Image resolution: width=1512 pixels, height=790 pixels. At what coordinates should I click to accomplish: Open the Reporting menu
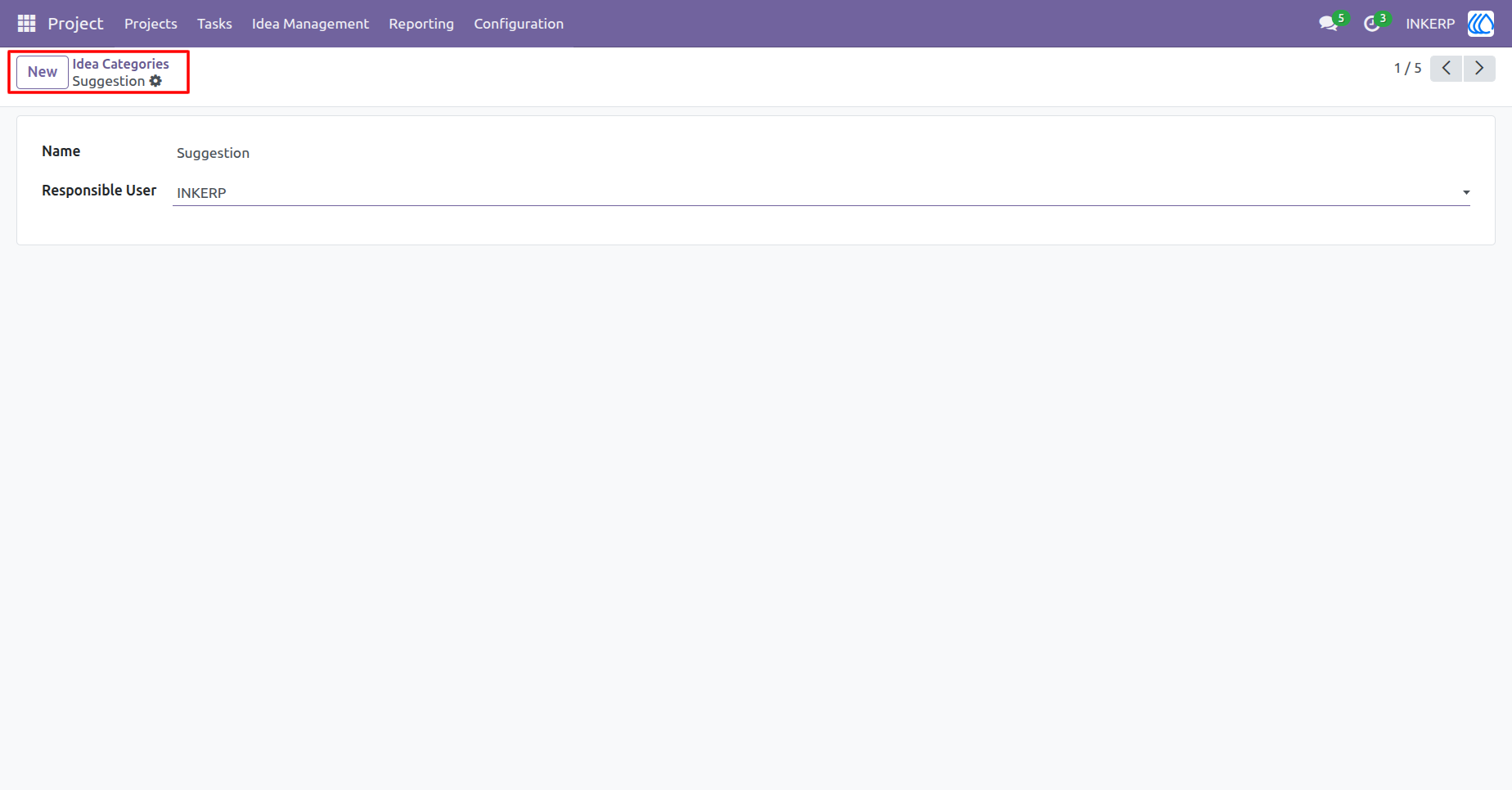[421, 24]
